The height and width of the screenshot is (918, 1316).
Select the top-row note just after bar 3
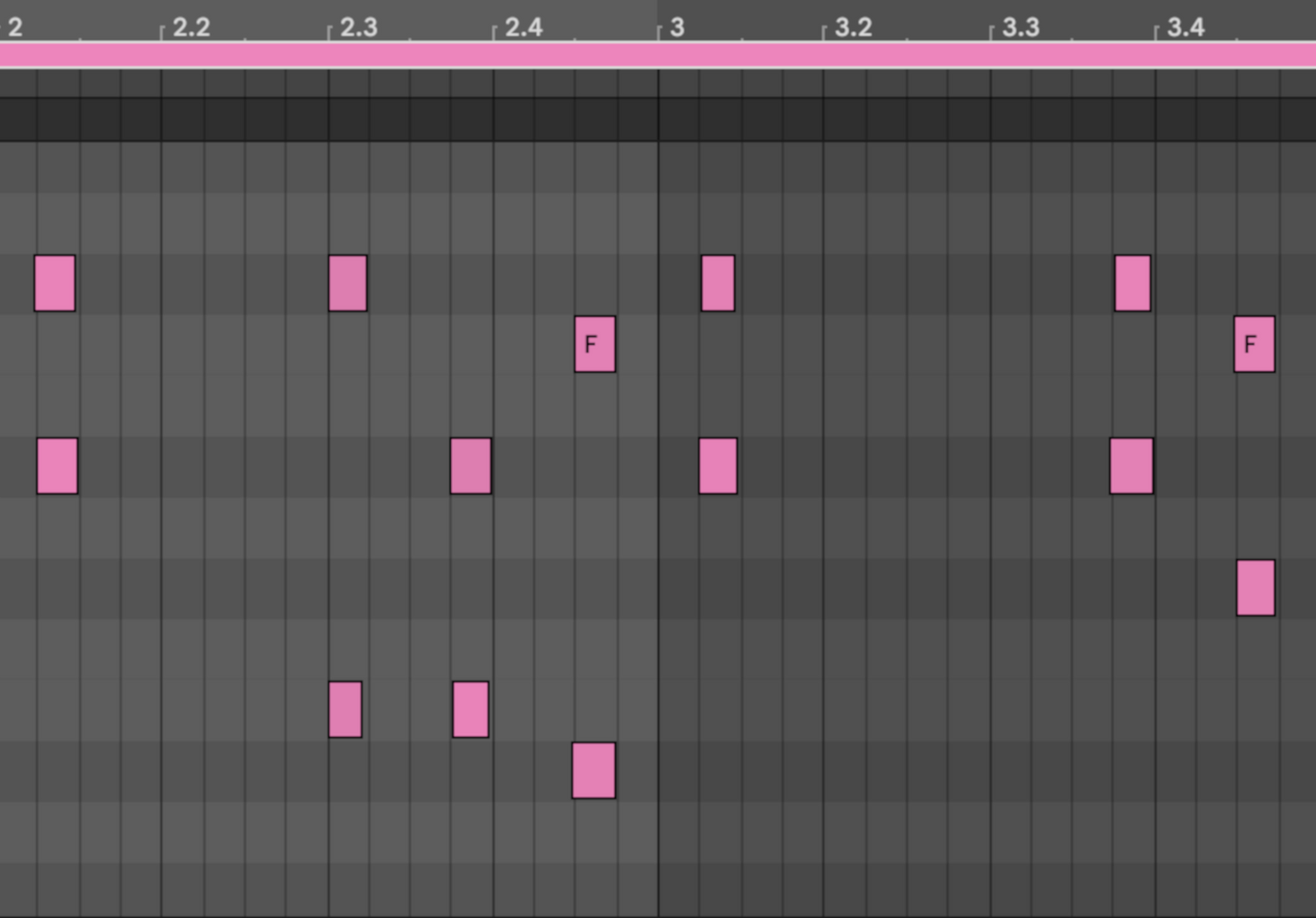click(718, 283)
